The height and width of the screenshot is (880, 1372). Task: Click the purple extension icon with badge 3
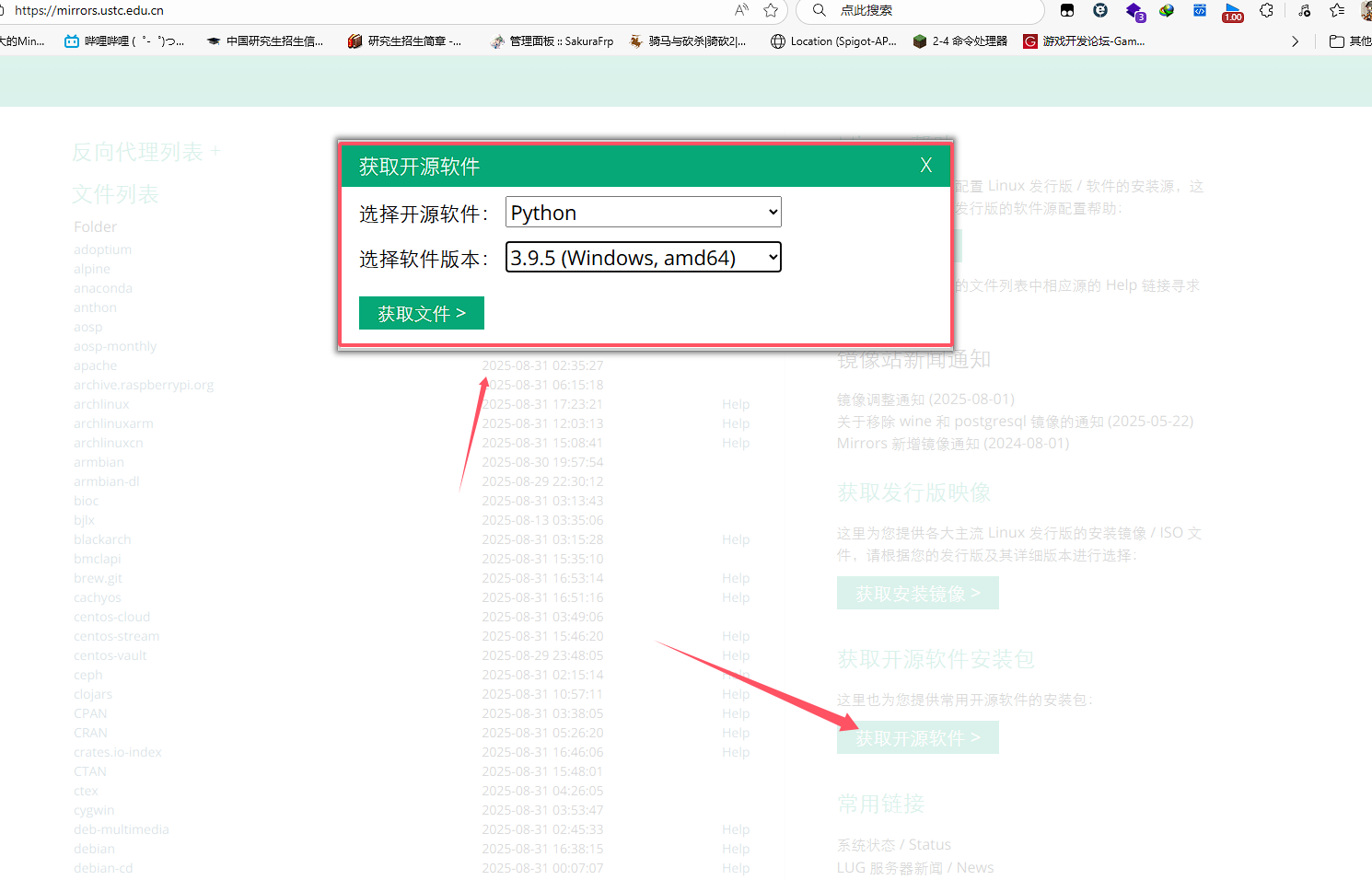click(x=1134, y=10)
